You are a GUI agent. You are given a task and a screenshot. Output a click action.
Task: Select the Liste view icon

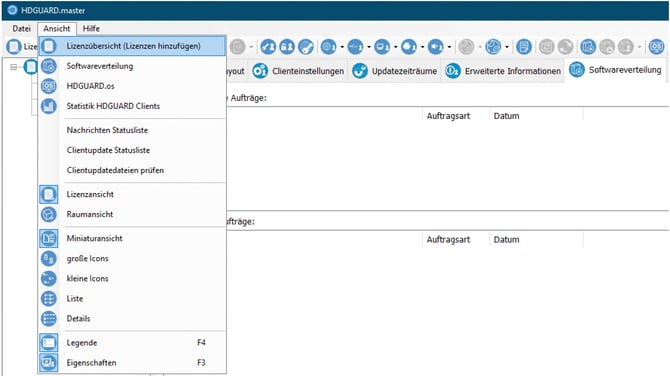click(49, 299)
